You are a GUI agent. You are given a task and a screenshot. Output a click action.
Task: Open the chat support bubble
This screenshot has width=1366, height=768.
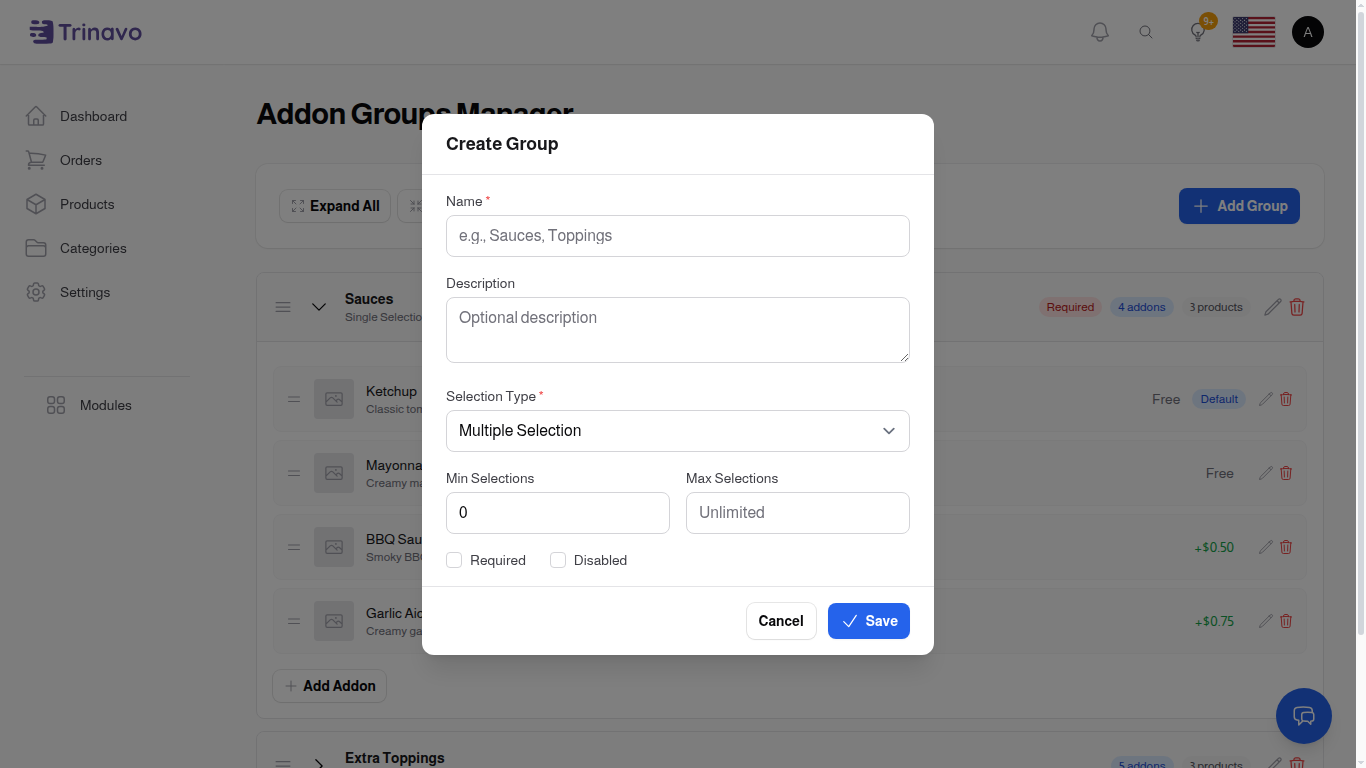coord(1304,716)
